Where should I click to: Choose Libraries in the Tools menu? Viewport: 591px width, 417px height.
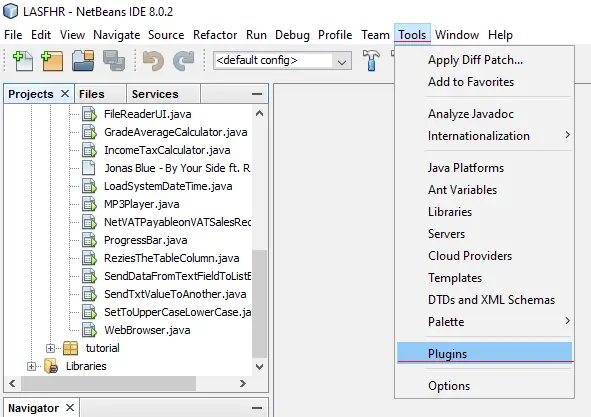point(484,211)
